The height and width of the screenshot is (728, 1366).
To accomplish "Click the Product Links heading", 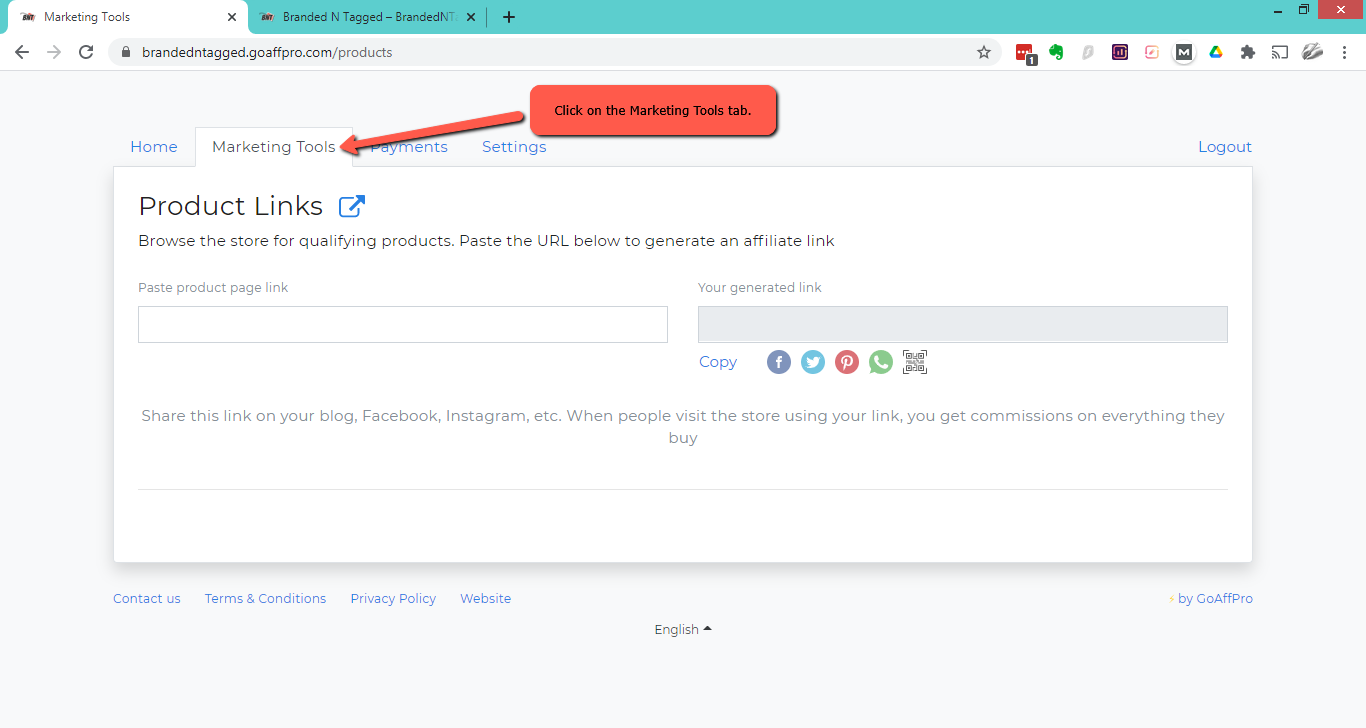I will click(x=231, y=206).
